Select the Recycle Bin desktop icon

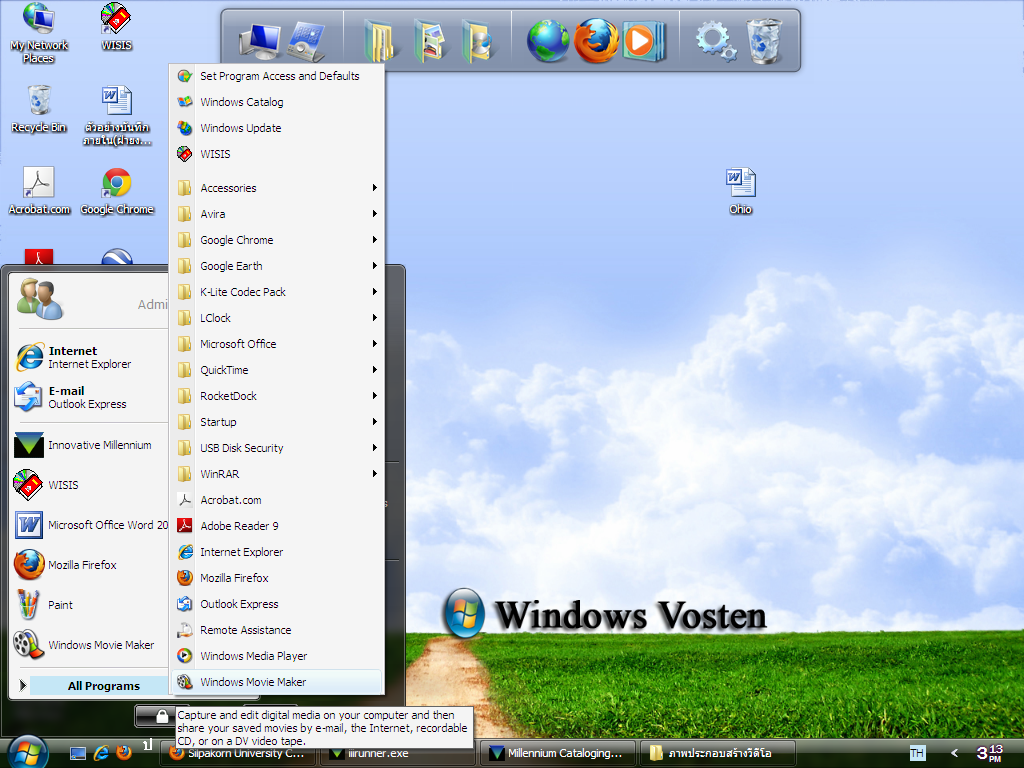point(39,109)
